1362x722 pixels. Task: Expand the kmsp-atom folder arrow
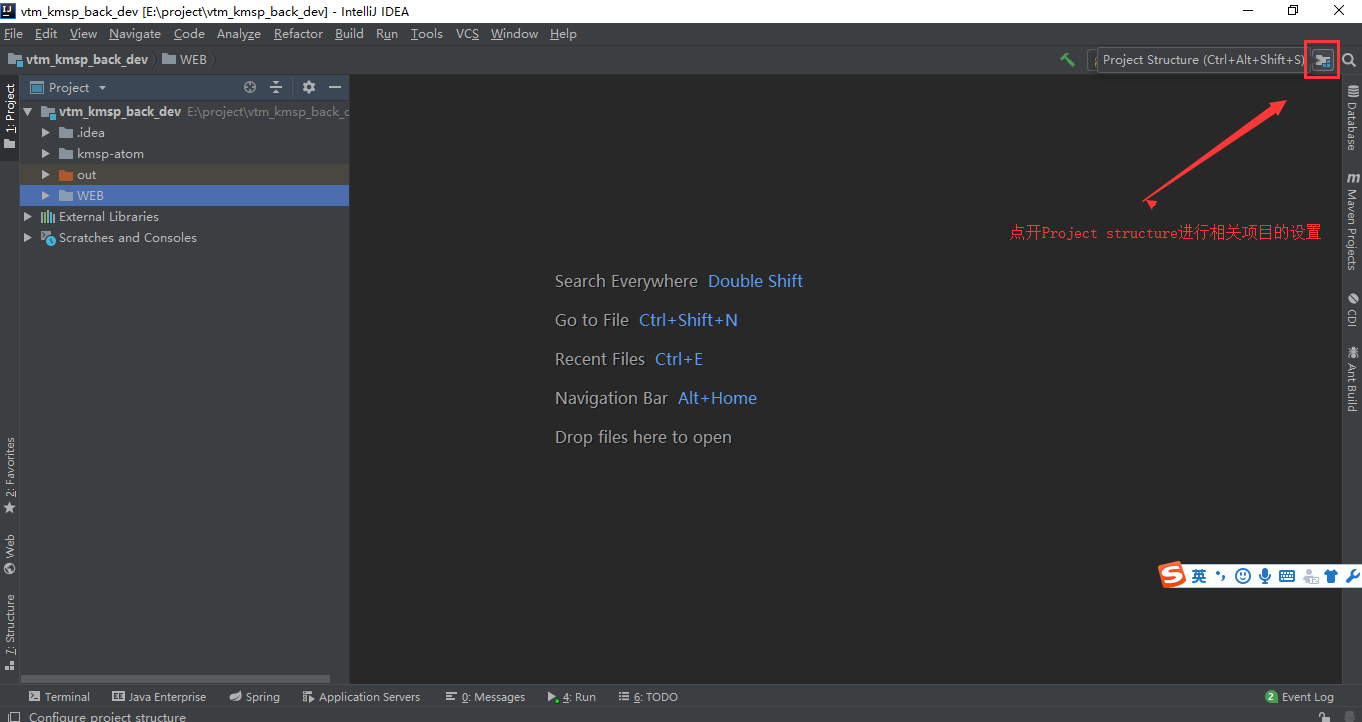pos(46,154)
